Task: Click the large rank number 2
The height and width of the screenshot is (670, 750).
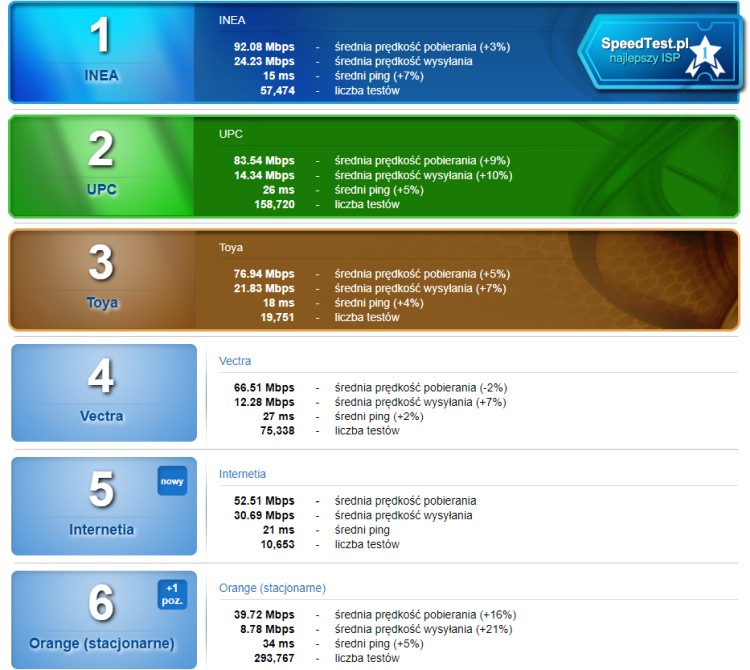Action: (101, 150)
